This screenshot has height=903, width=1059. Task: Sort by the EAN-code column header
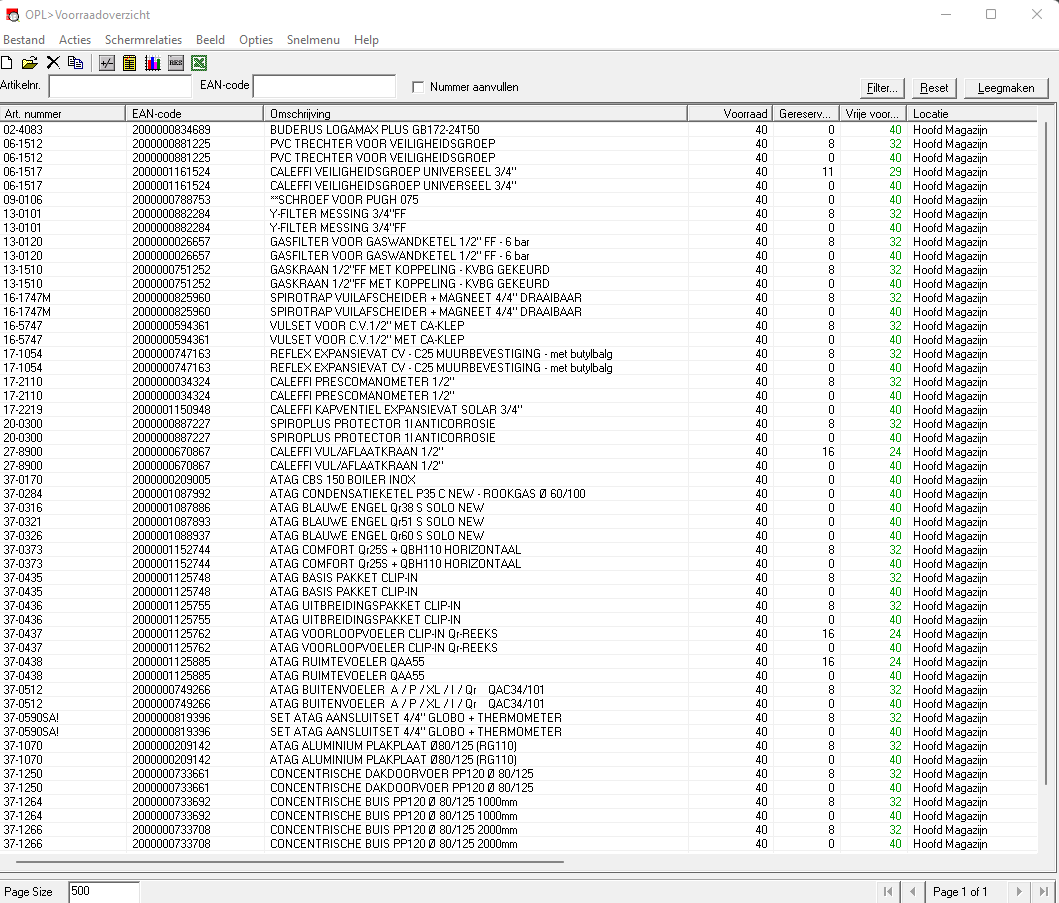coord(195,113)
